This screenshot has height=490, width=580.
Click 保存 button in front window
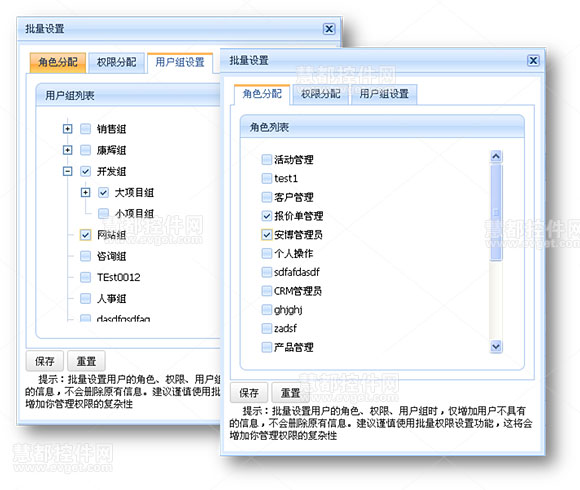[249, 393]
